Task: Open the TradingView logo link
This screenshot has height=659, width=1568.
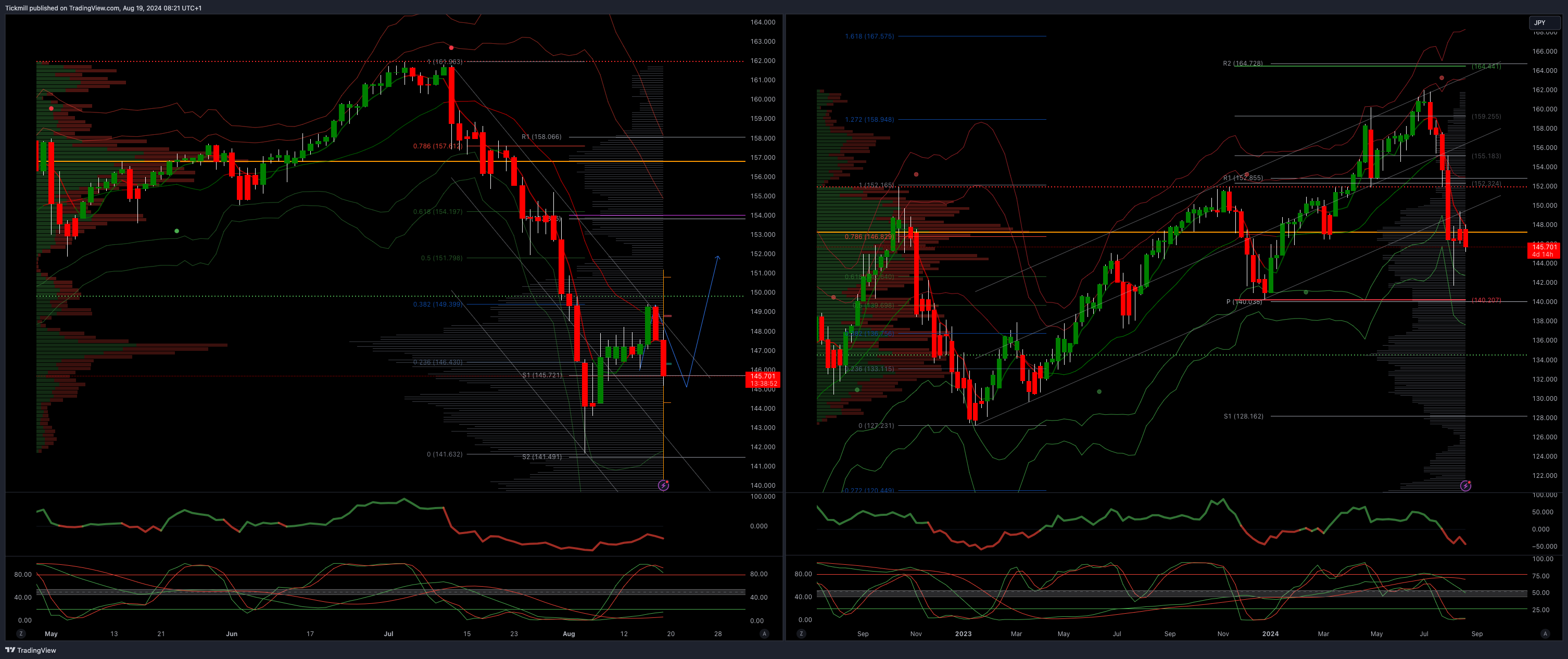Action: point(30,650)
